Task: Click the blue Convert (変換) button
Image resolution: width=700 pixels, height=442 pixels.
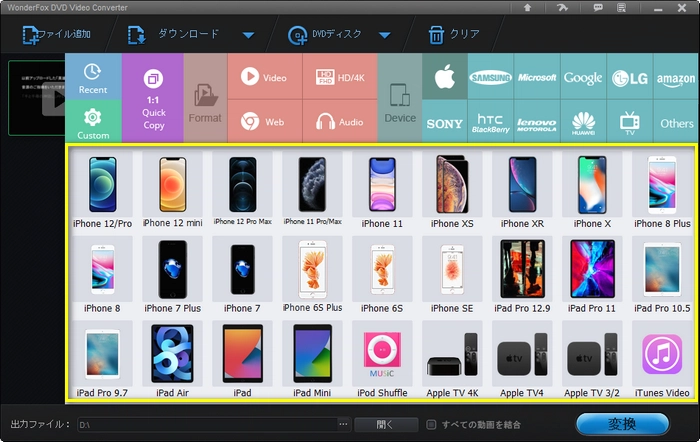Action: 622,424
